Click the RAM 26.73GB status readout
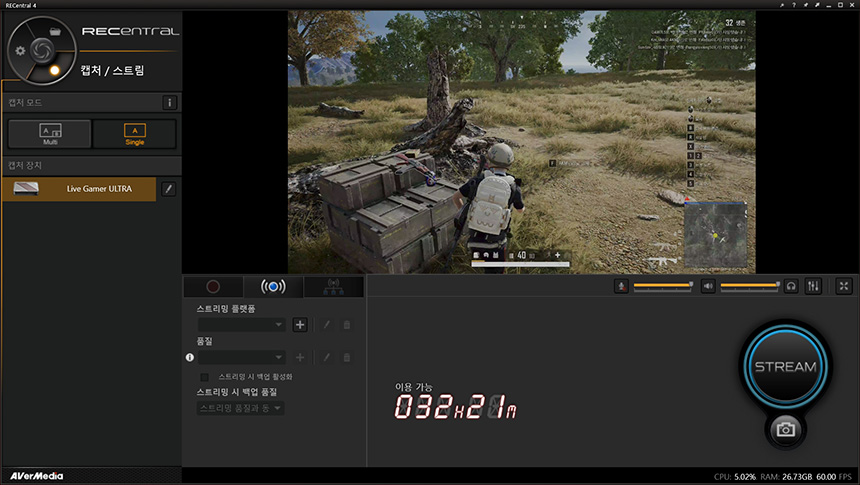Viewport: 860px width, 485px height. pos(786,477)
